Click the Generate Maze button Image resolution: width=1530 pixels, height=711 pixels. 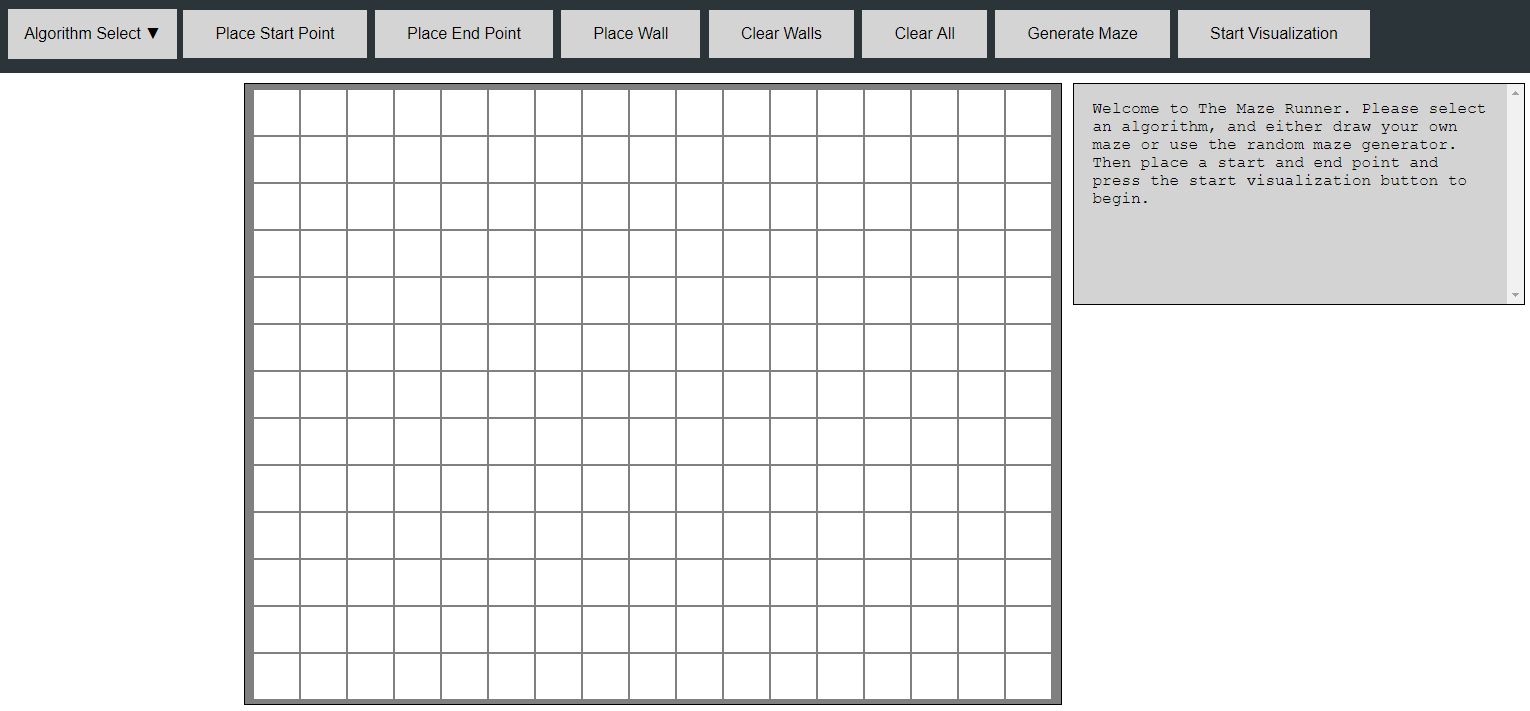coord(1082,34)
